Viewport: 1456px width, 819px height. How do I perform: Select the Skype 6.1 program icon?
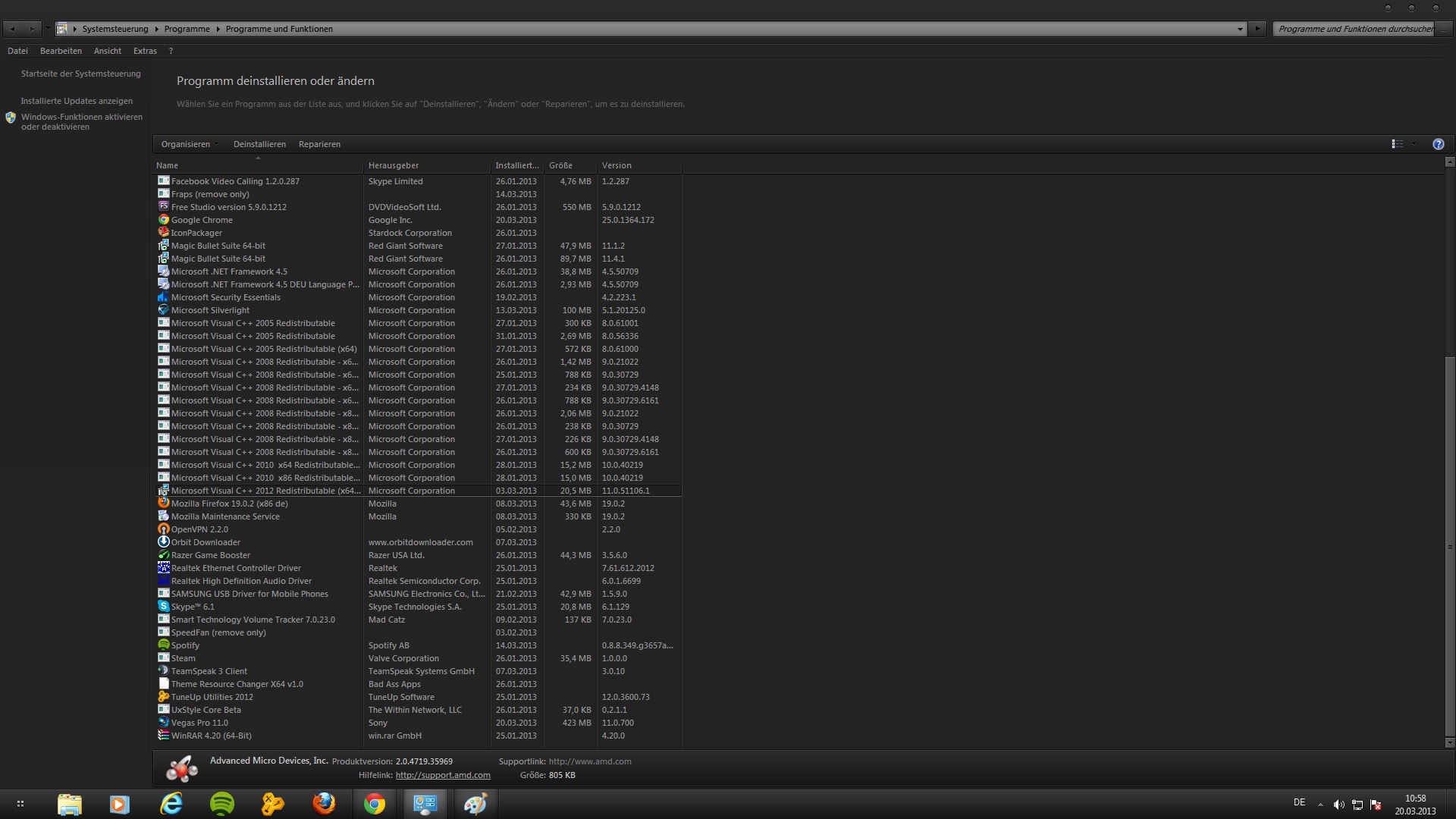[x=163, y=607]
